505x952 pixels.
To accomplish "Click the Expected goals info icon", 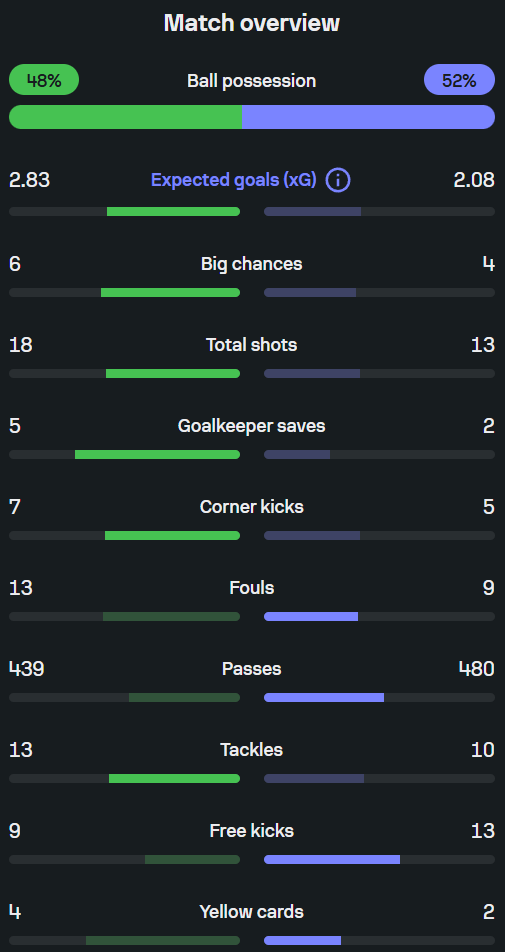I will (338, 180).
